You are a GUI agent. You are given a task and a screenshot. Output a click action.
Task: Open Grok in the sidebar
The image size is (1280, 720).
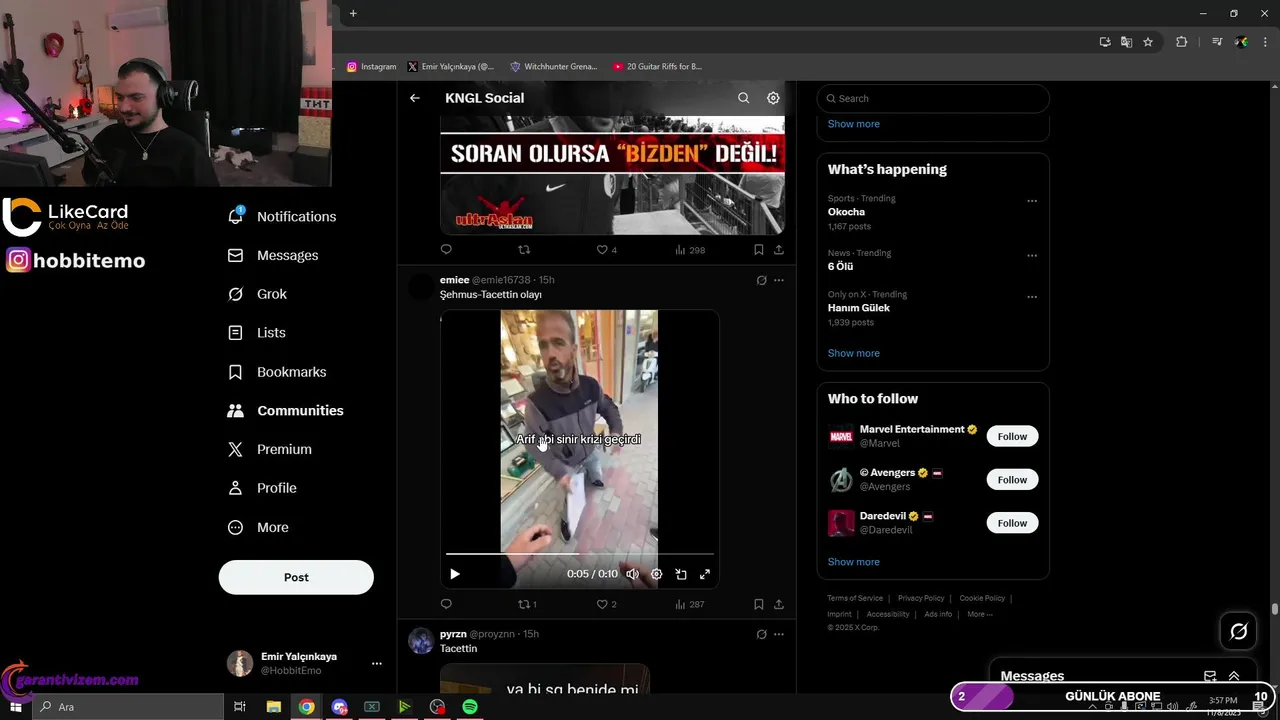[x=258, y=294]
